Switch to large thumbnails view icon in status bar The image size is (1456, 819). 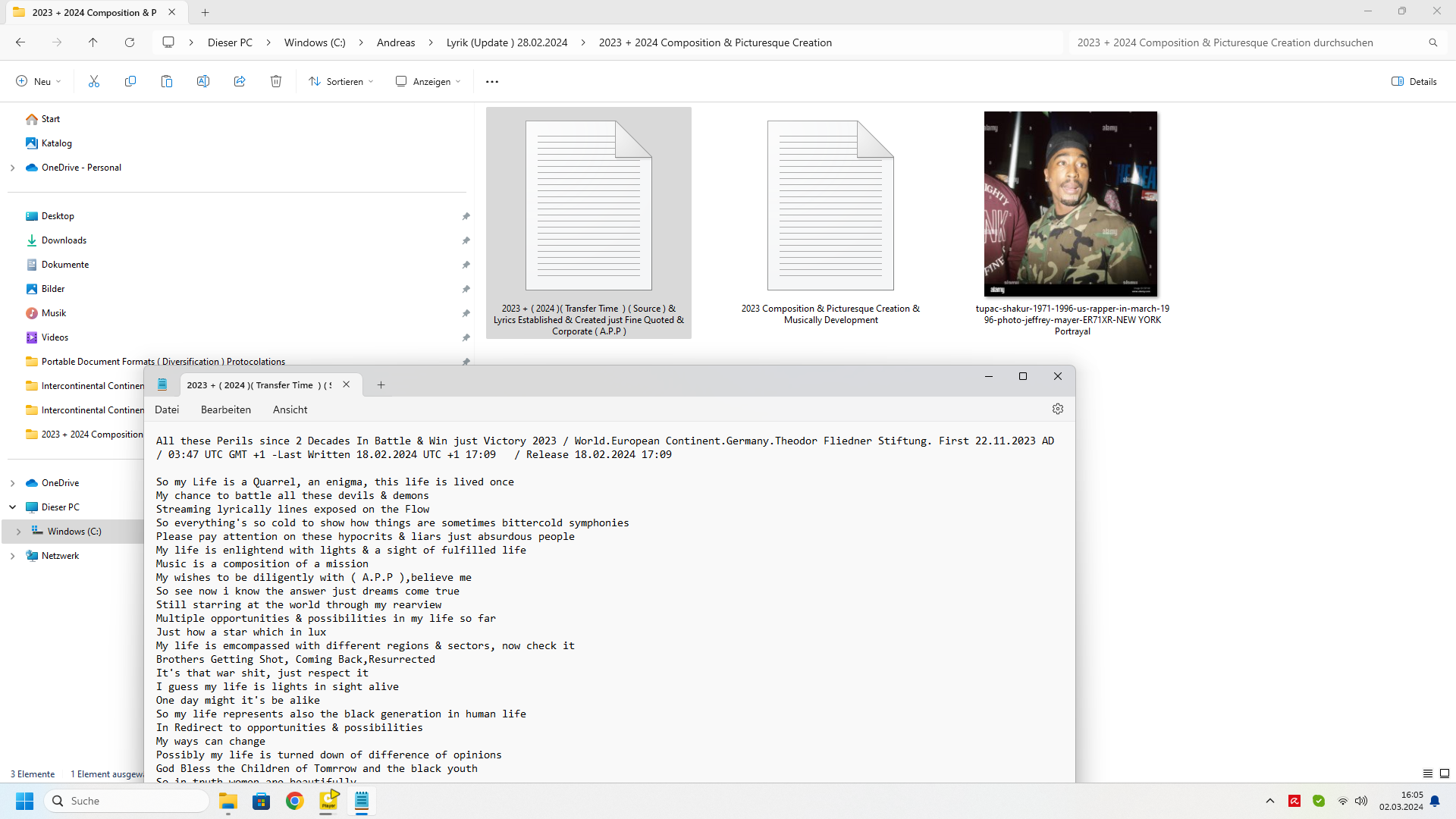[1445, 773]
